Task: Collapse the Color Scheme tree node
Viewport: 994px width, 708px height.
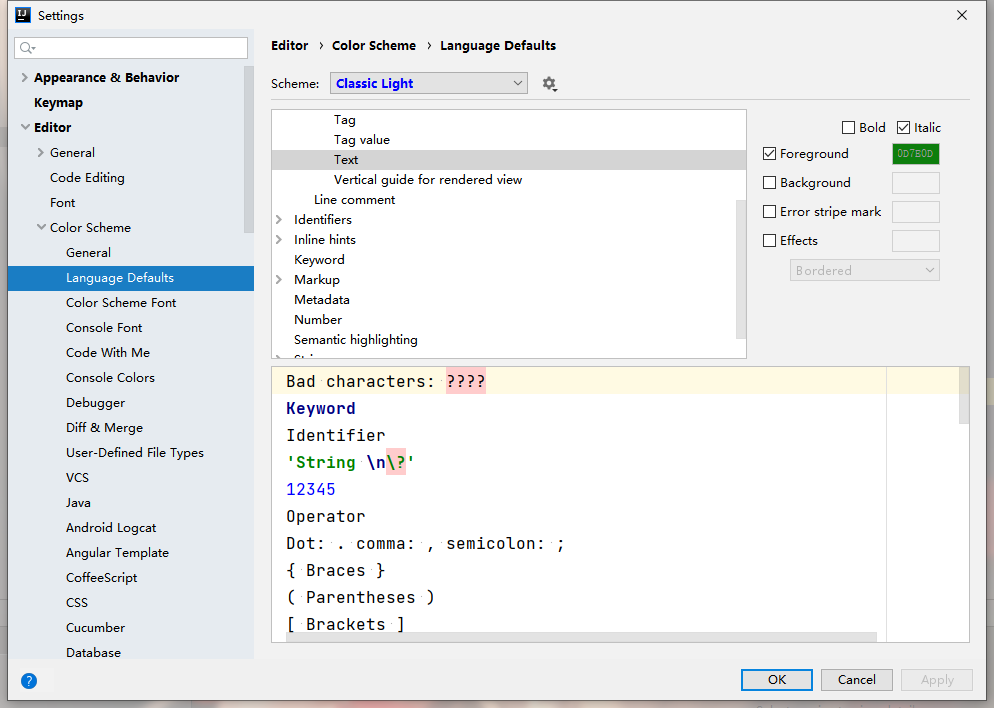Action: pos(41,228)
